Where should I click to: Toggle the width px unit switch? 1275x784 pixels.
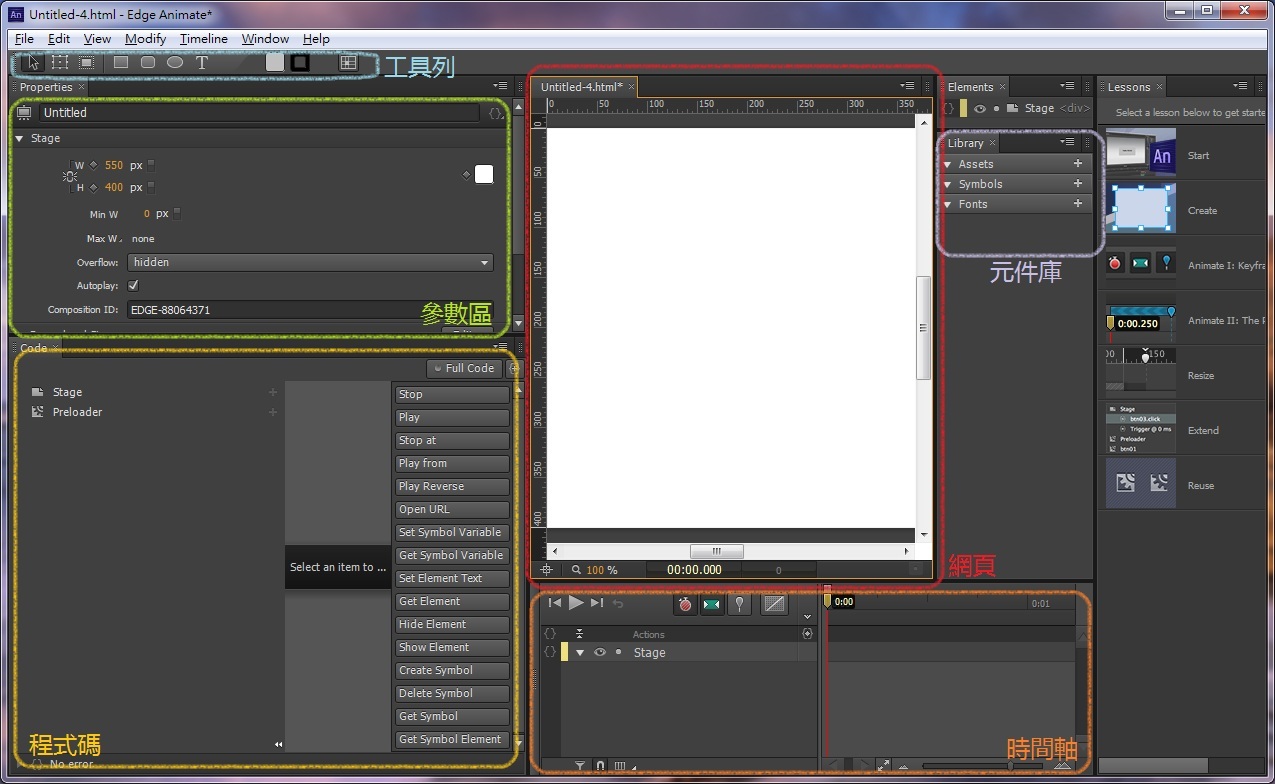click(x=151, y=165)
